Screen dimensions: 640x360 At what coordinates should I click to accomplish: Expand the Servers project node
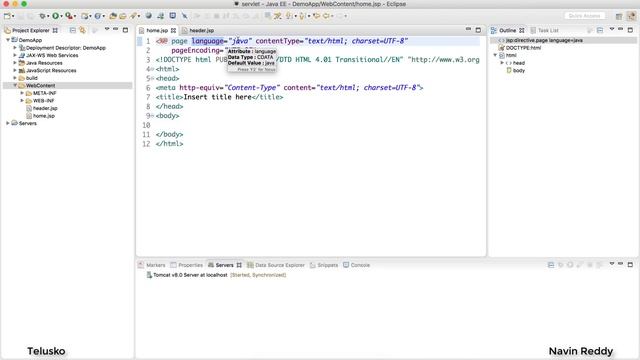coord(8,123)
